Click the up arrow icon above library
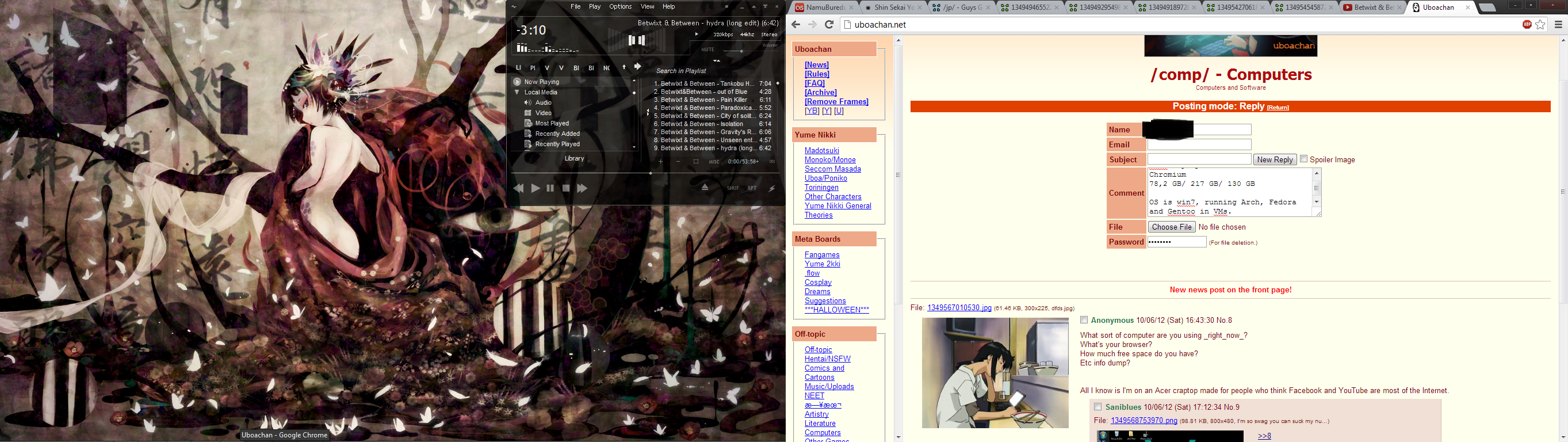Image resolution: width=1568 pixels, height=442 pixels. click(624, 67)
